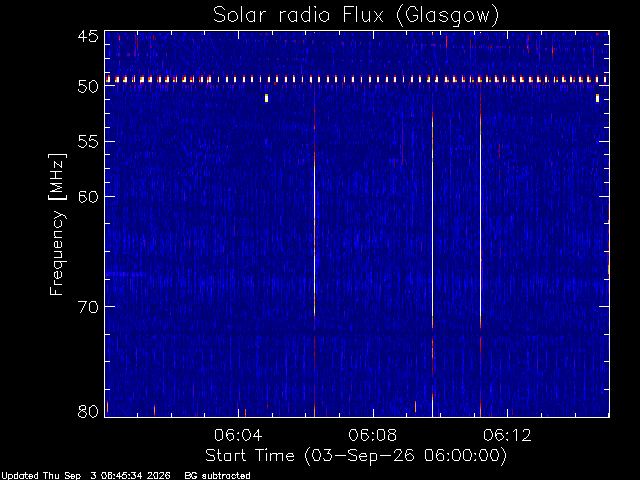This screenshot has height=480, width=640.
Task: Click the bright vertical burst just after 06:11
Action: pos(480,253)
